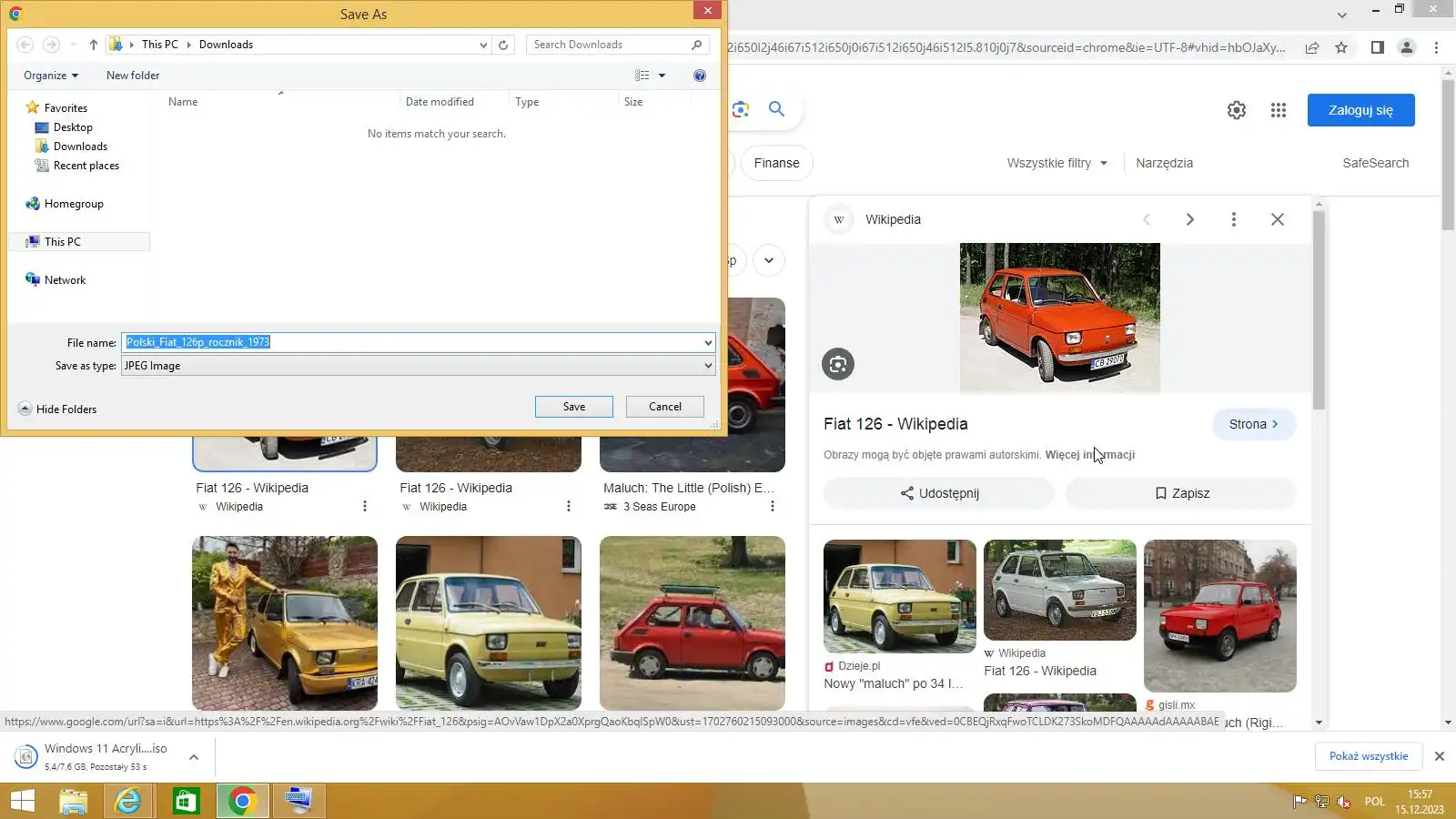Open Chrome three-dot menu
Viewport: 1456px width, 819px height.
(x=1437, y=47)
